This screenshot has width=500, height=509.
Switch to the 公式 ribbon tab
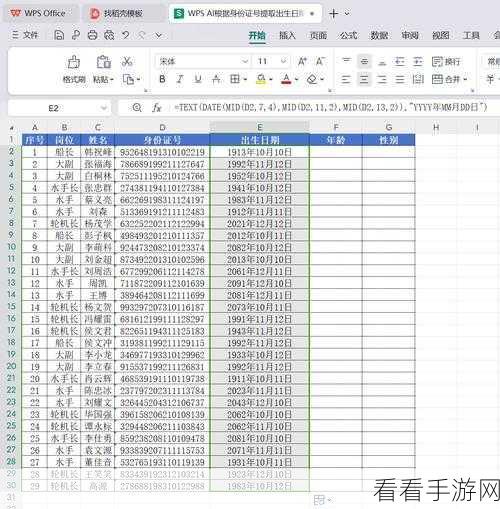[349, 35]
